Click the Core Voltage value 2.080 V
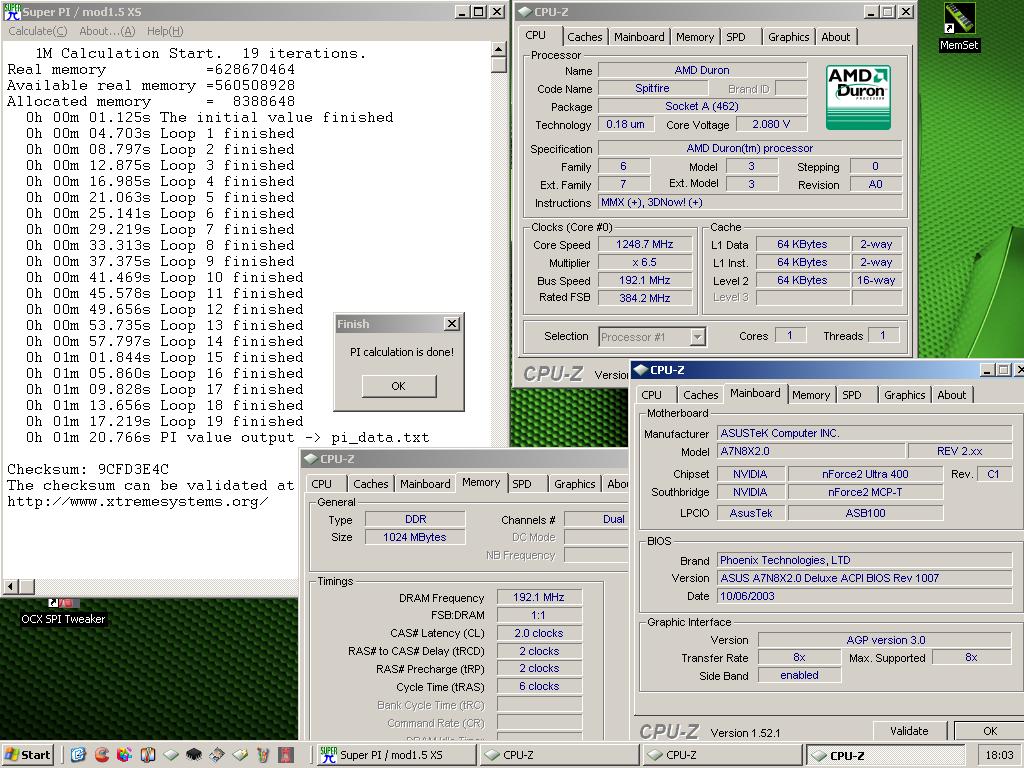 (x=771, y=124)
